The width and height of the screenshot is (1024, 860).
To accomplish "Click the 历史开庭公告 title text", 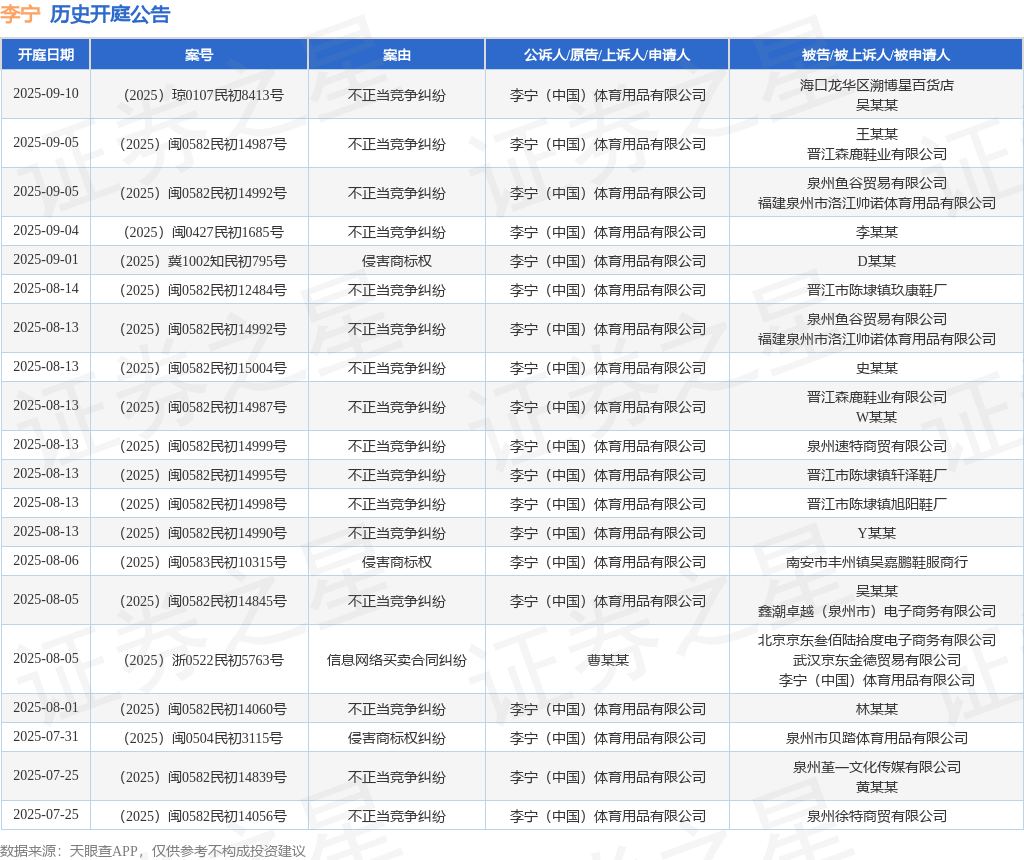I will click(110, 14).
